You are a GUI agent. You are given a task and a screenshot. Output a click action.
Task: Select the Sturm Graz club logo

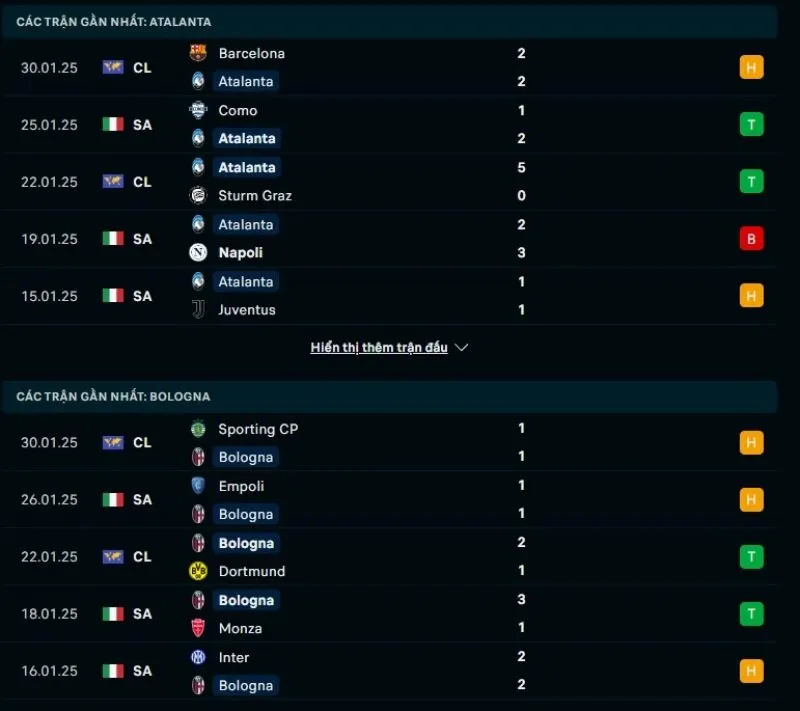(199, 196)
